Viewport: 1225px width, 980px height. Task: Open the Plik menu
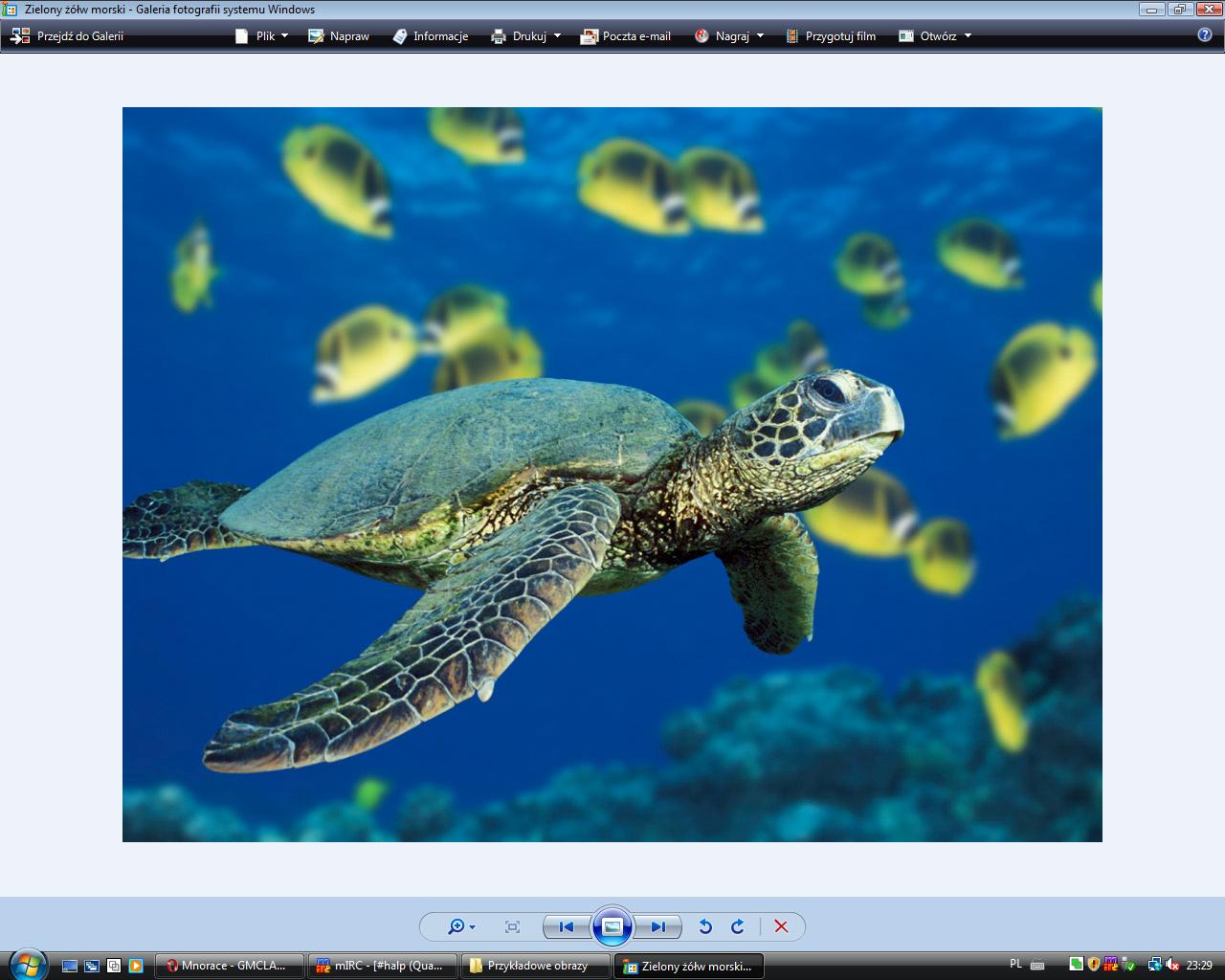(x=261, y=36)
